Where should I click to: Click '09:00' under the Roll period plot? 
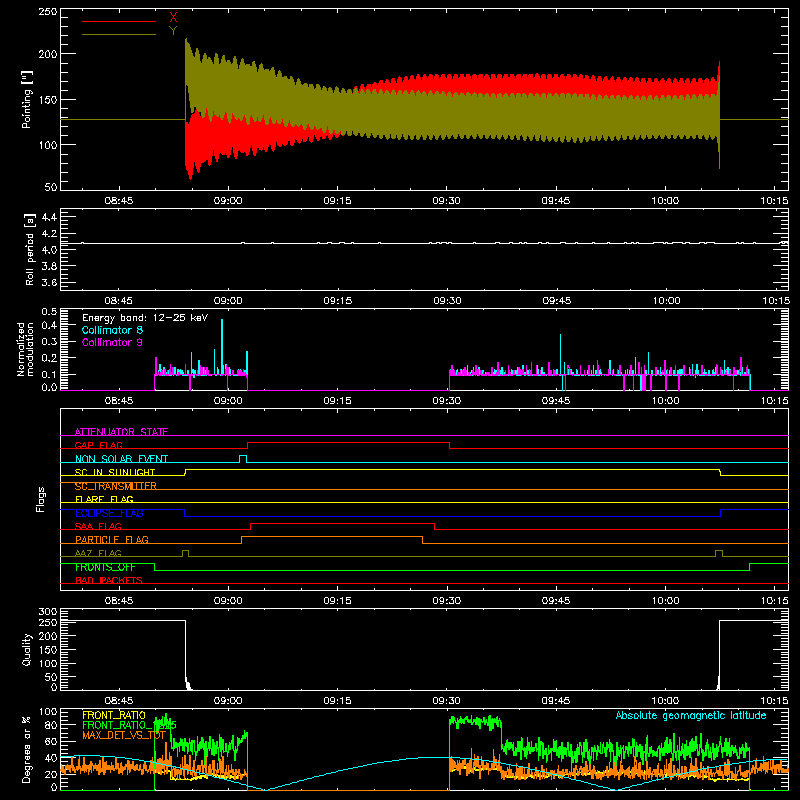pos(228,301)
